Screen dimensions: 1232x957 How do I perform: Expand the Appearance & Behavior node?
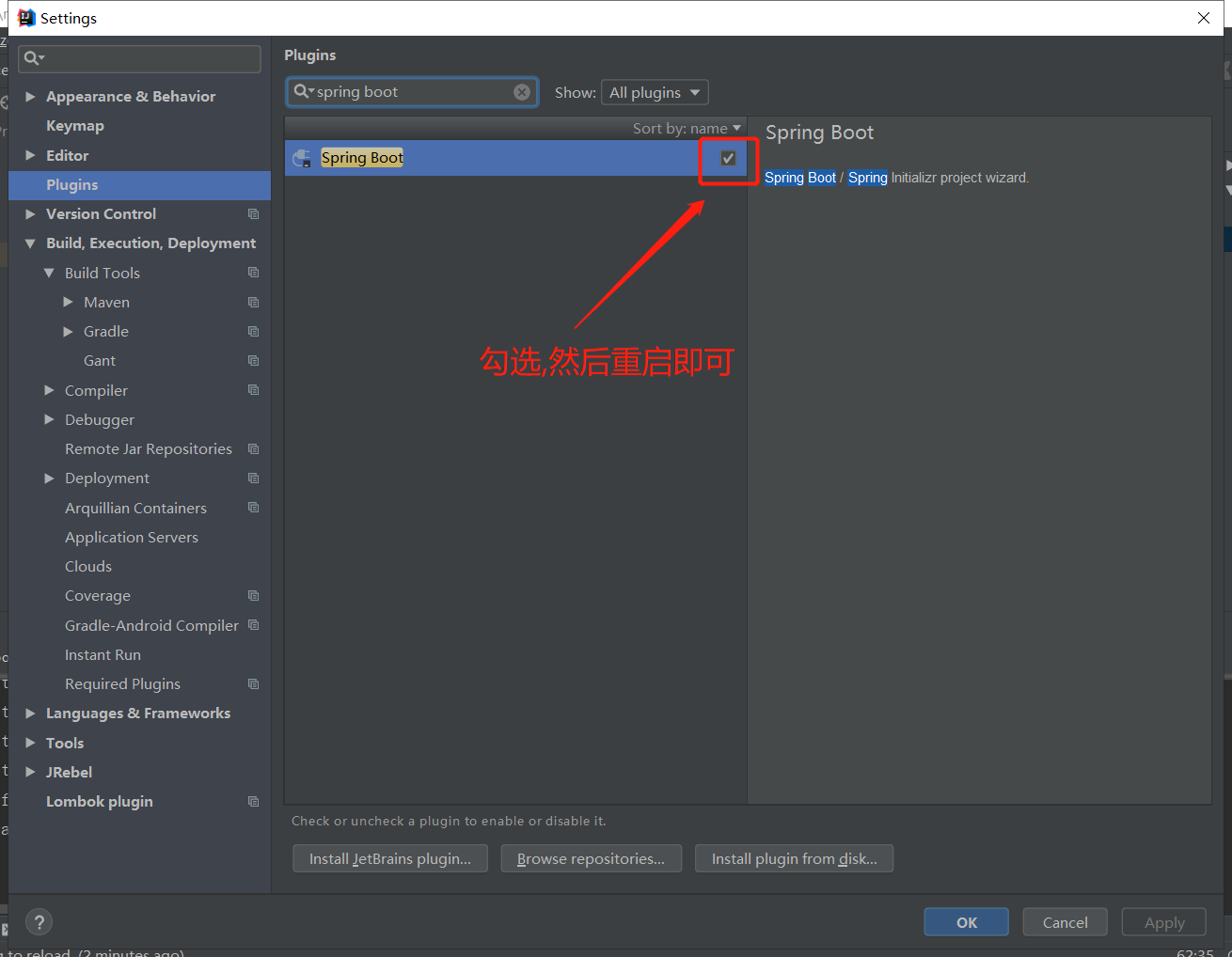coord(30,96)
